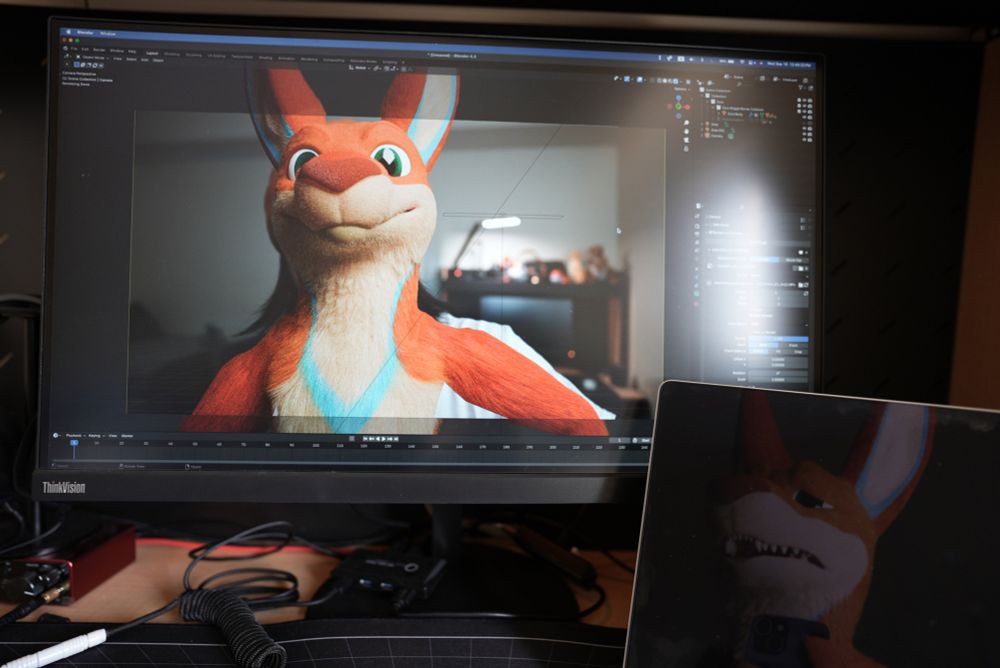Open the Apple menu in the macOS menu bar
The image size is (1000, 668).
coord(68,32)
